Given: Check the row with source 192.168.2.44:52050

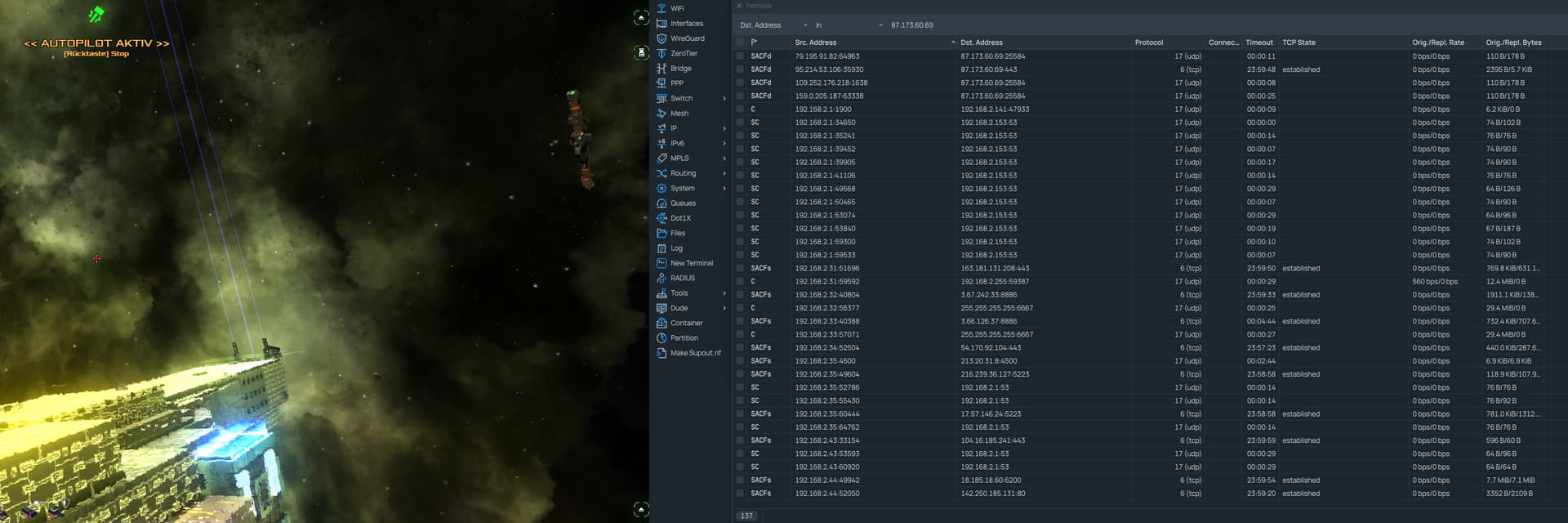Looking at the screenshot, I should pyautogui.click(x=740, y=494).
